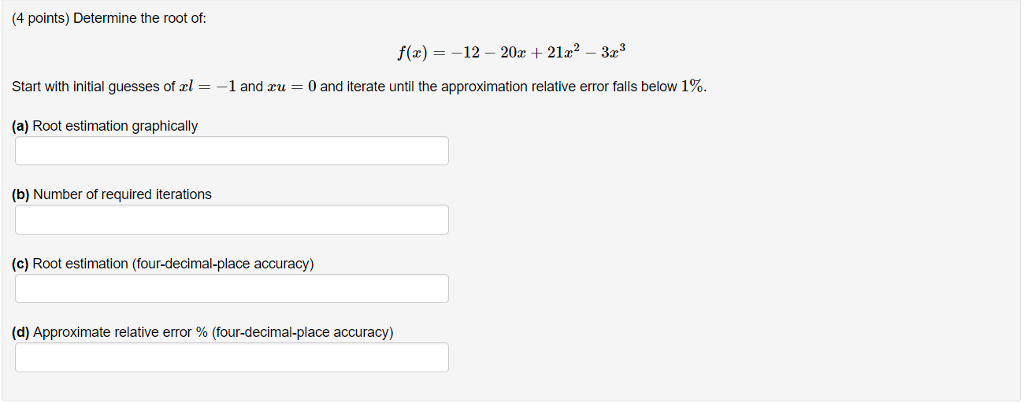The height and width of the screenshot is (403, 1024).
Task: Click the 1% error threshold value
Action: (692, 87)
